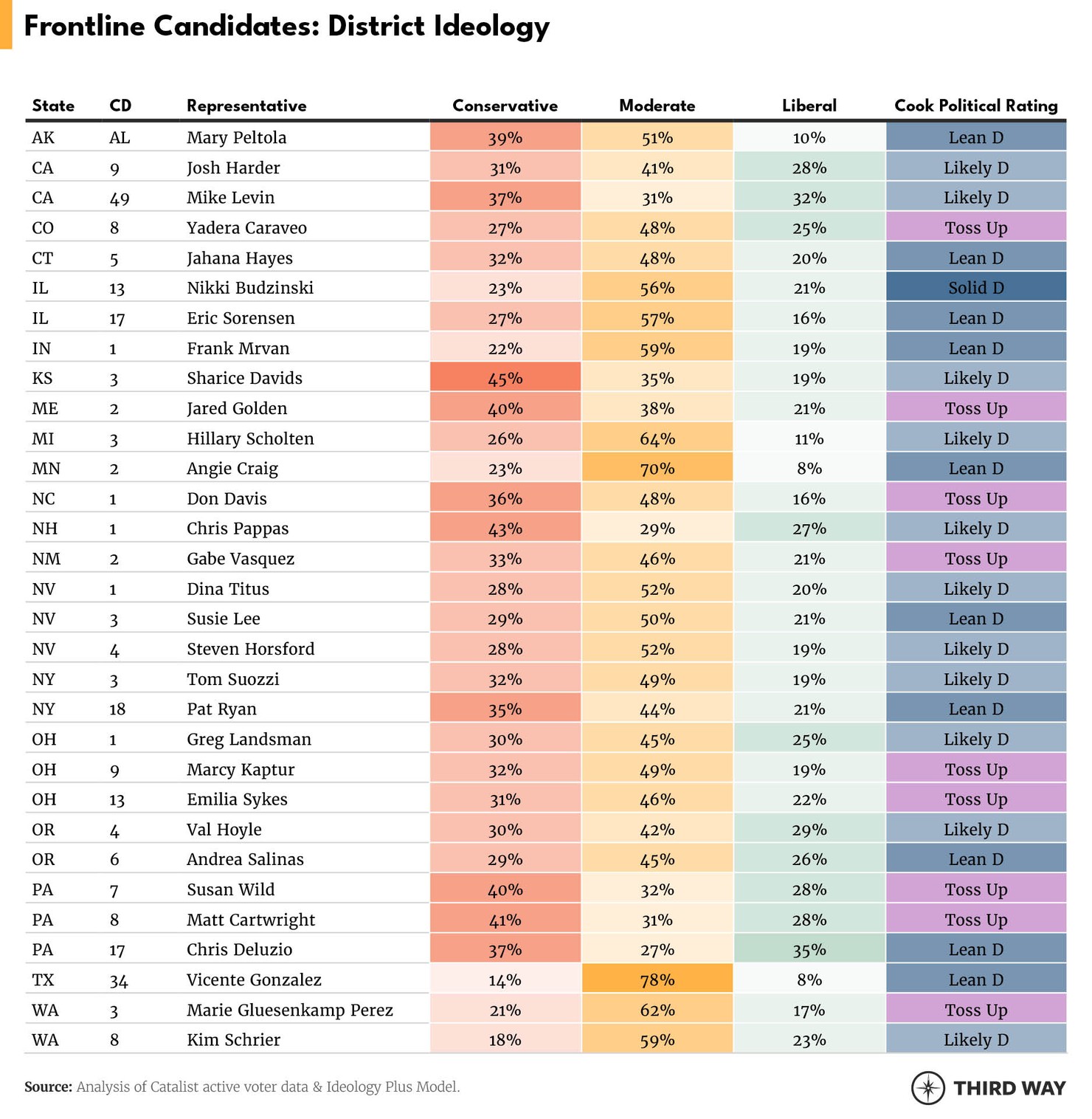Click the orange accent bar beside the title

[x=6, y=24]
